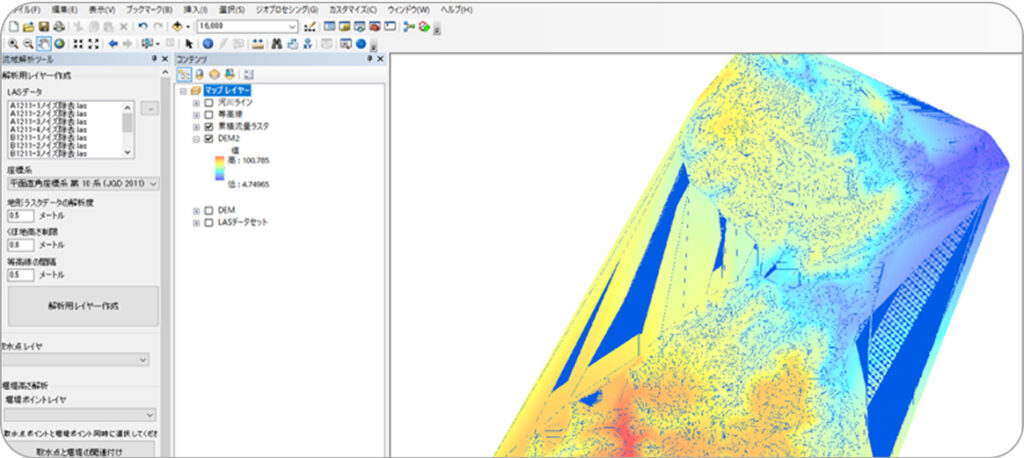1024x458 pixels.
Task: Click the Save document icon
Action: click(x=45, y=26)
